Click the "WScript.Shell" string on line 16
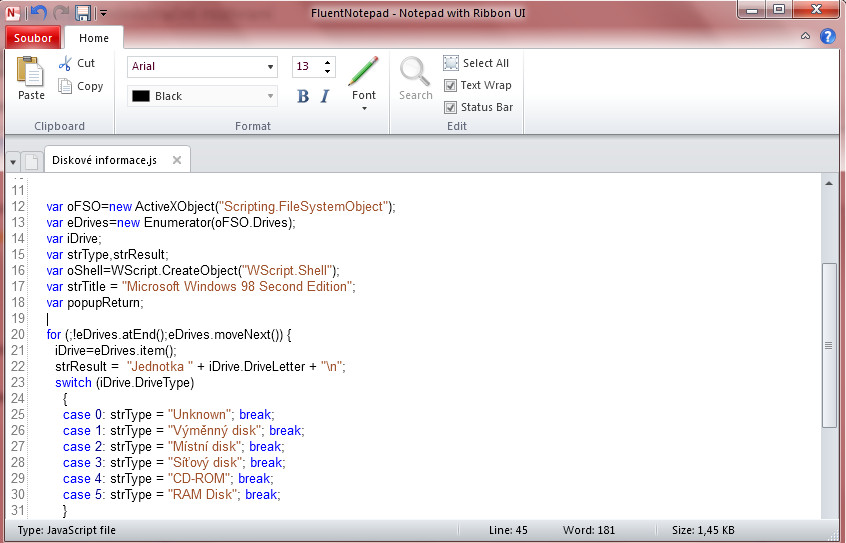The width and height of the screenshot is (846, 543). point(286,271)
